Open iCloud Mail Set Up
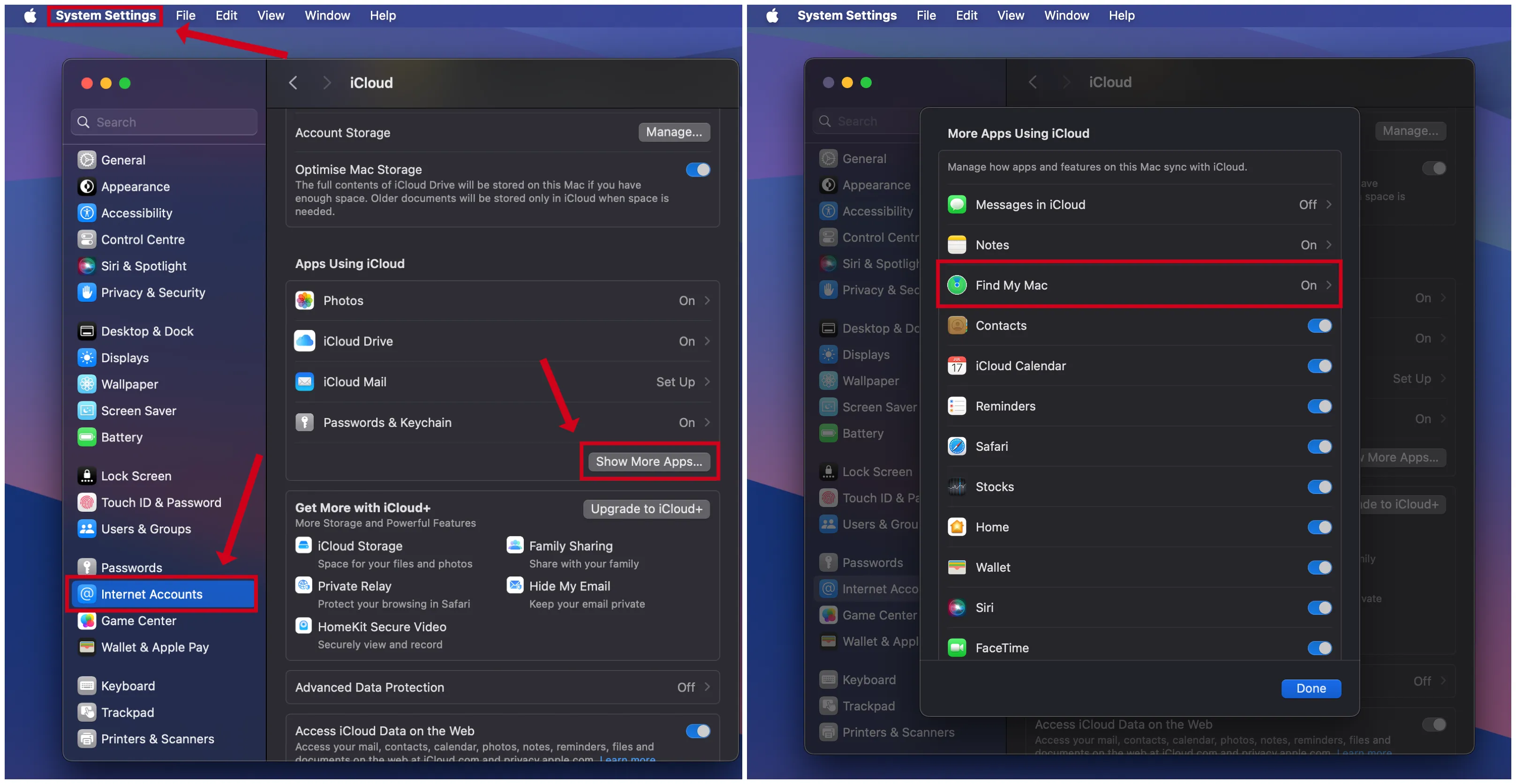Viewport: 1516px width, 784px height. click(503, 382)
